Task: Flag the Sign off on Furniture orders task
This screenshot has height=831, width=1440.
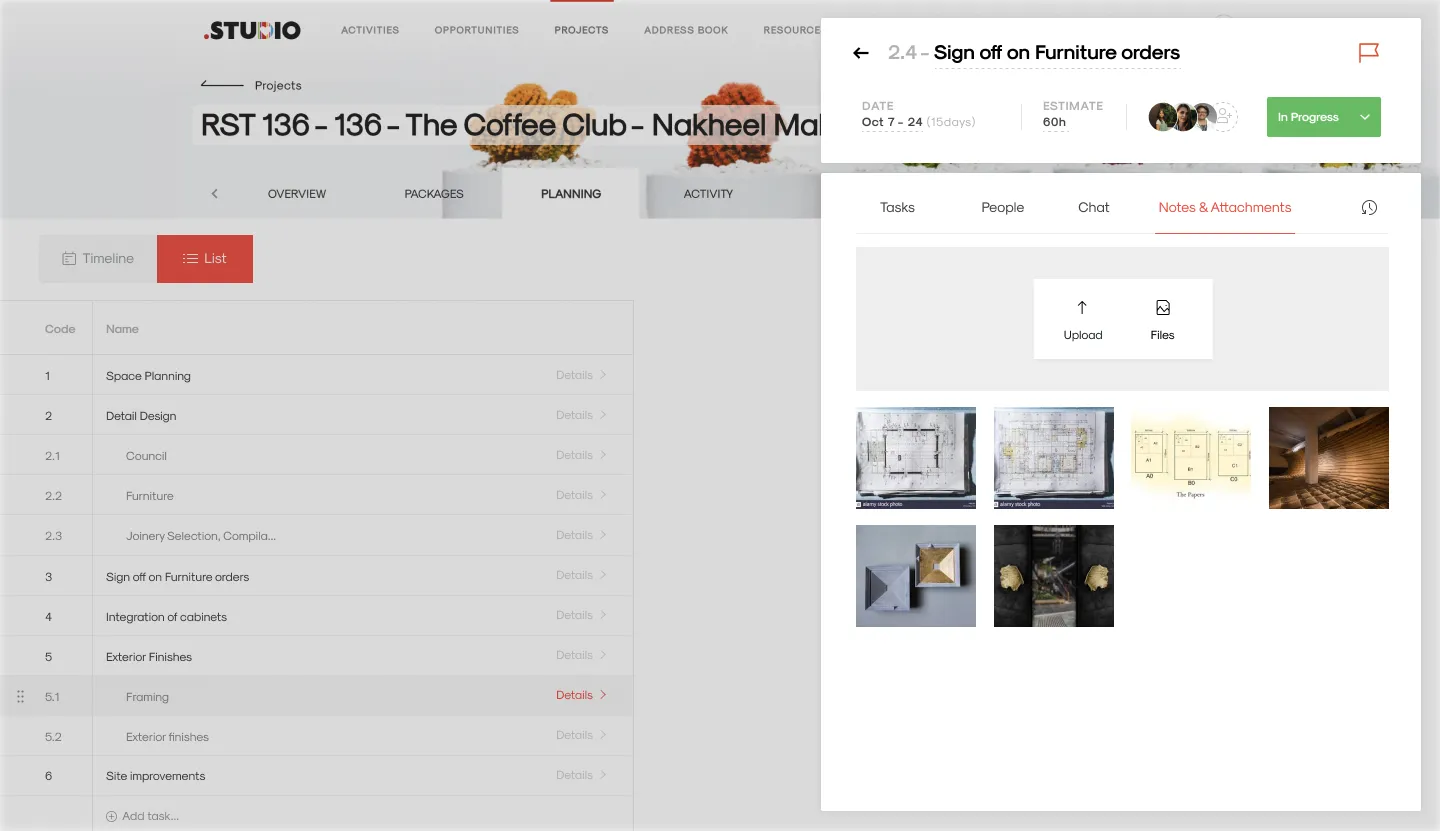Action: [1368, 53]
